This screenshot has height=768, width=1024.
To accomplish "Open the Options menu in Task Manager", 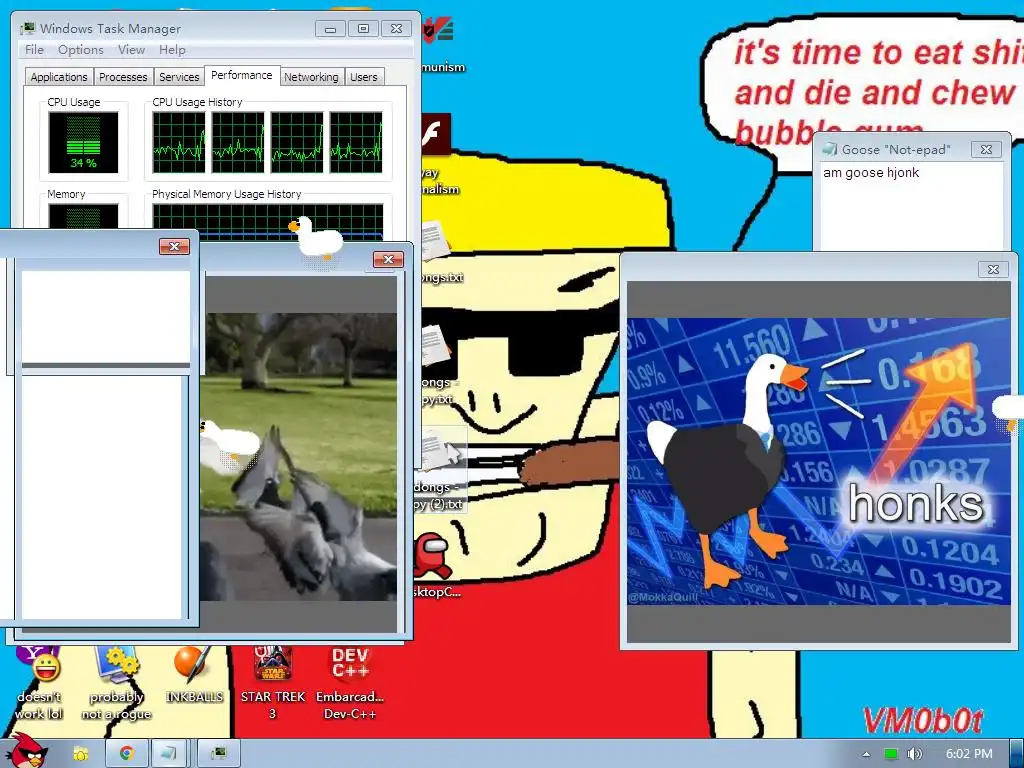I will click(80, 50).
